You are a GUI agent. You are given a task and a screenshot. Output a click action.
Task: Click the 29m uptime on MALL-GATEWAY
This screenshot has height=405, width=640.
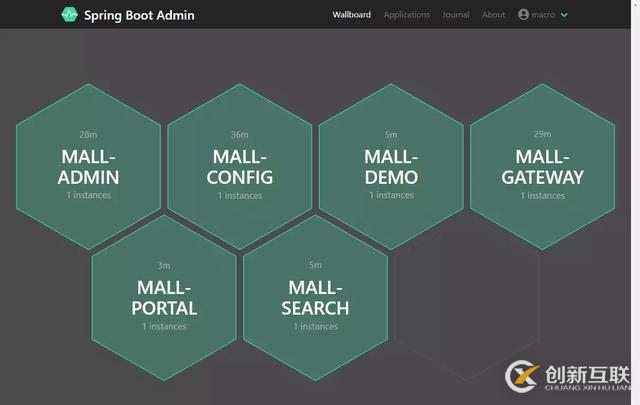pyautogui.click(x=542, y=134)
